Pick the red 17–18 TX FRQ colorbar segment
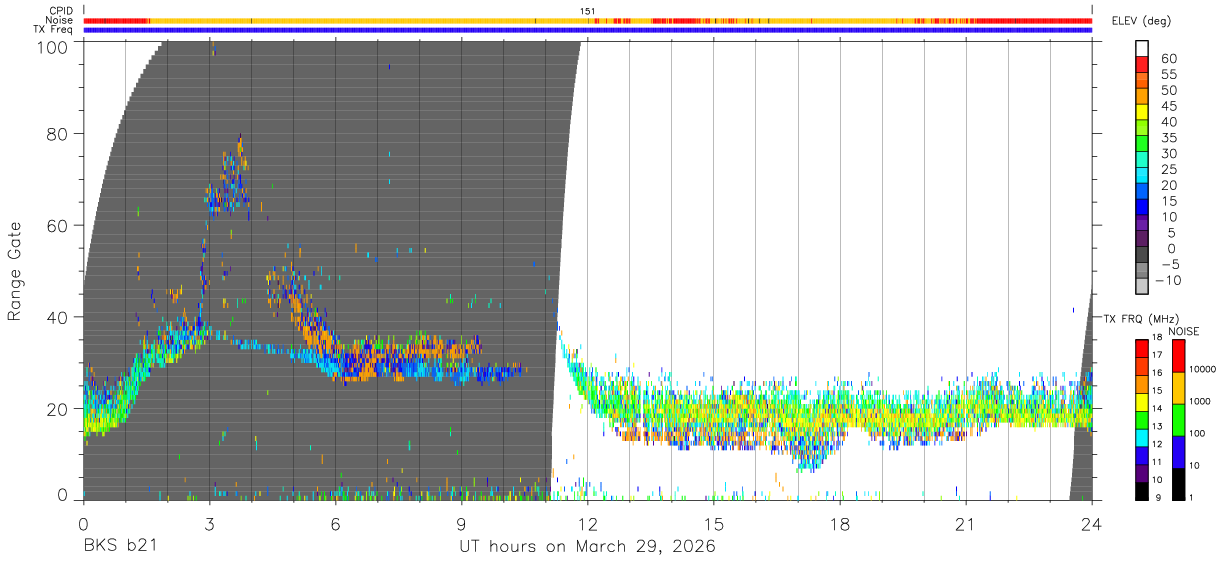This screenshot has height=567, width=1228. [1142, 348]
